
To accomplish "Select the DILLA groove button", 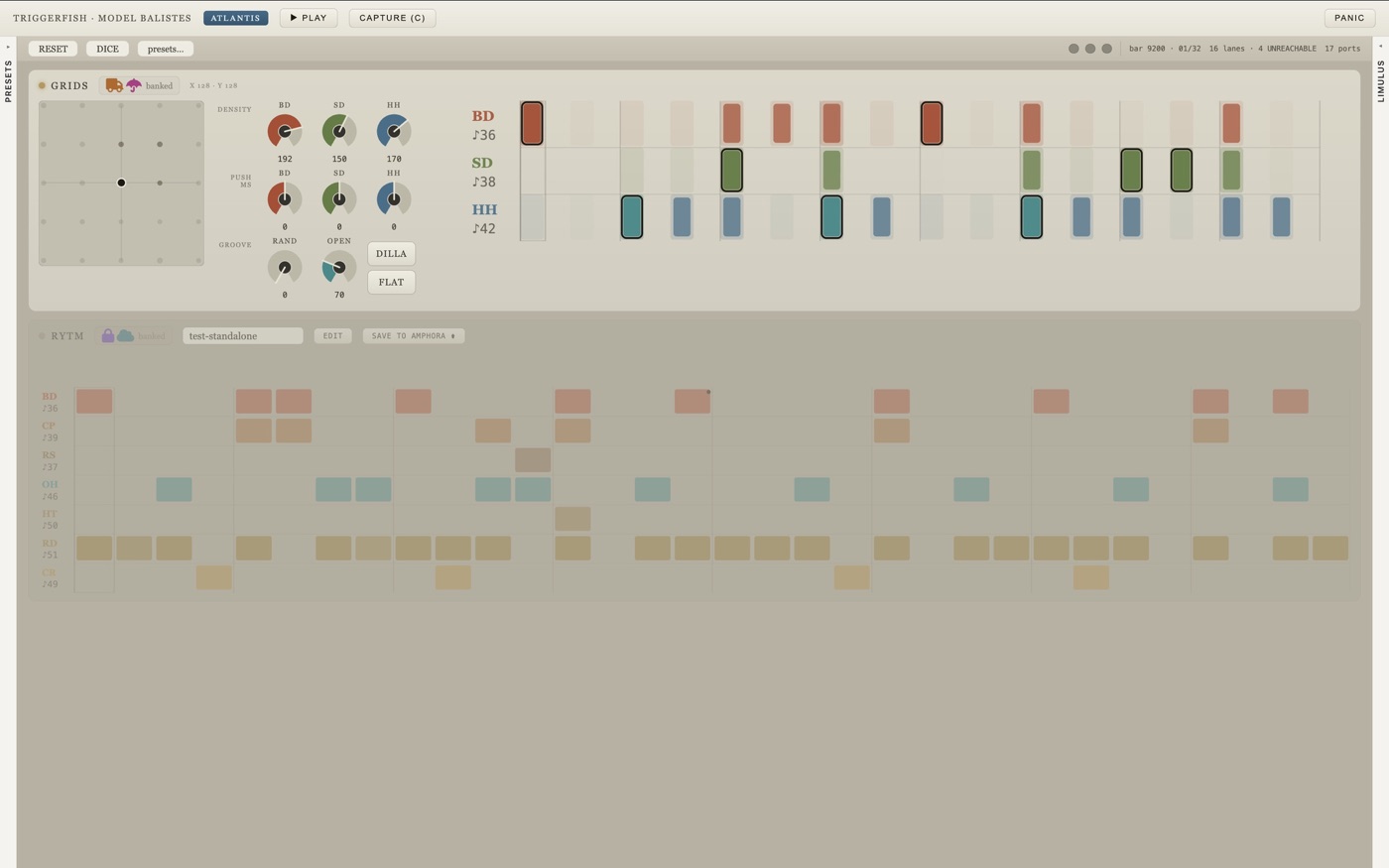I will click(x=391, y=254).
